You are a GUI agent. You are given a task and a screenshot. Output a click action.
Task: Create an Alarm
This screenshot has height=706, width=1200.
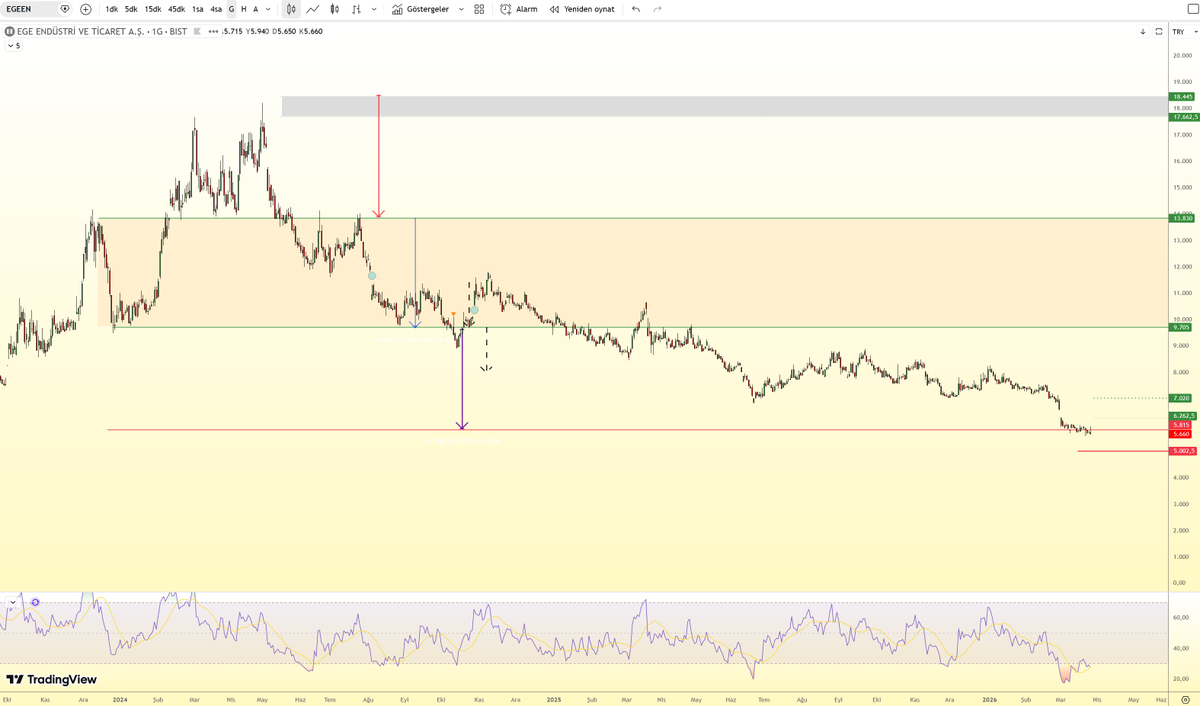(x=519, y=9)
